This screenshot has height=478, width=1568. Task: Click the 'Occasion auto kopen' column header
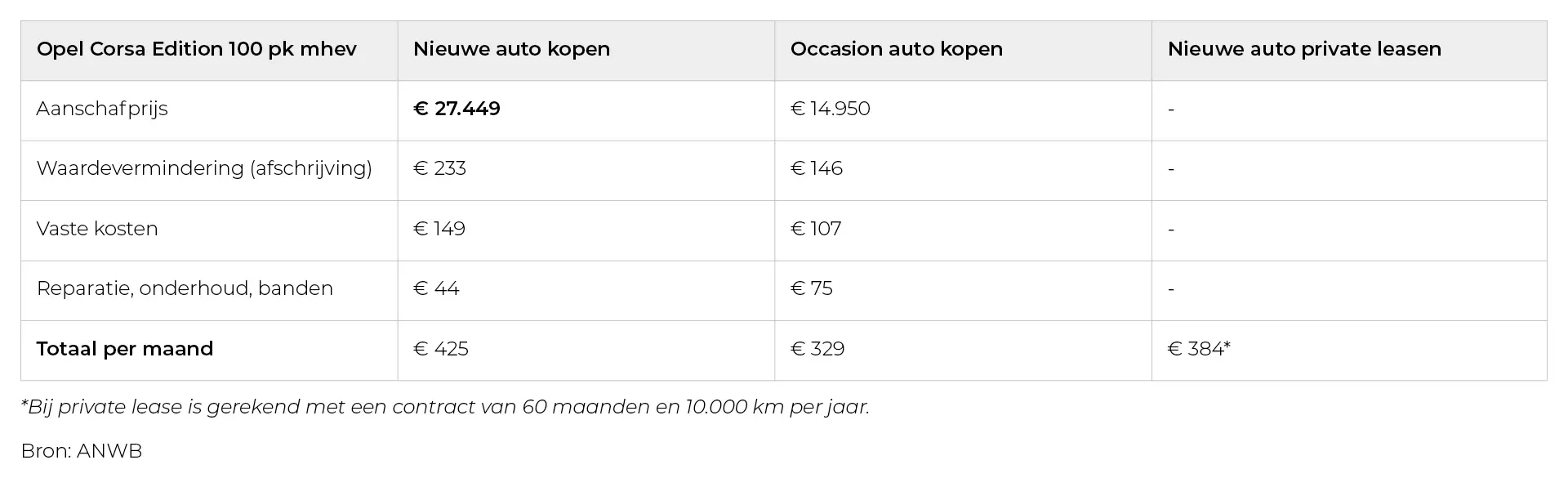896,49
